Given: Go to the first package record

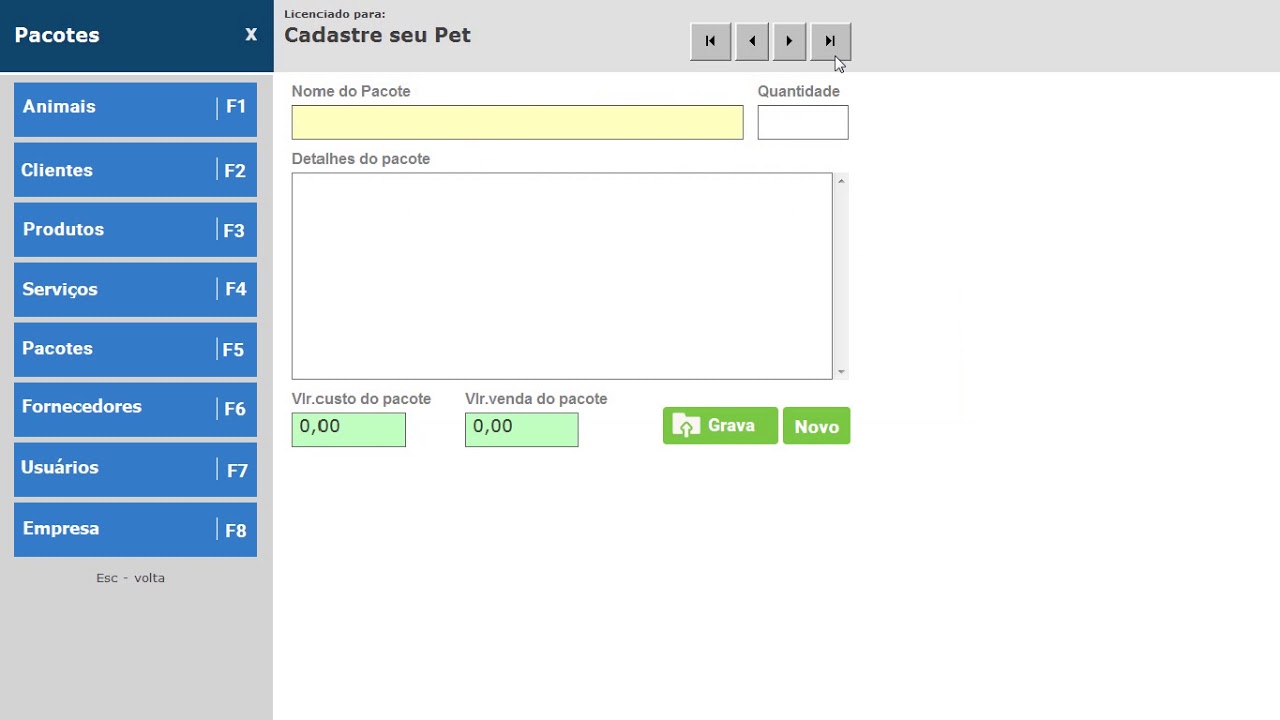Looking at the screenshot, I should [x=710, y=41].
